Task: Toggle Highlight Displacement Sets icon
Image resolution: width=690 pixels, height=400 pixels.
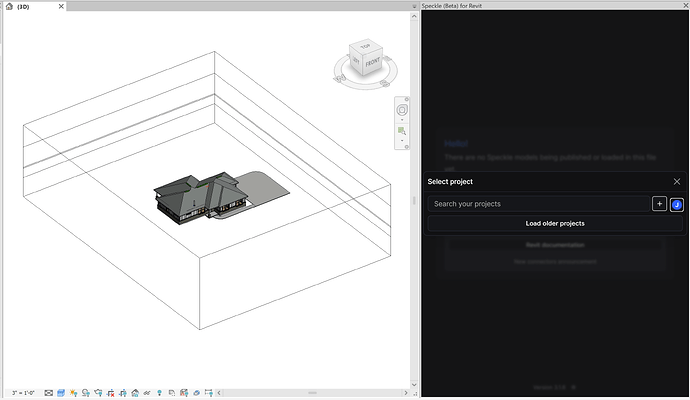Action: tap(196, 393)
